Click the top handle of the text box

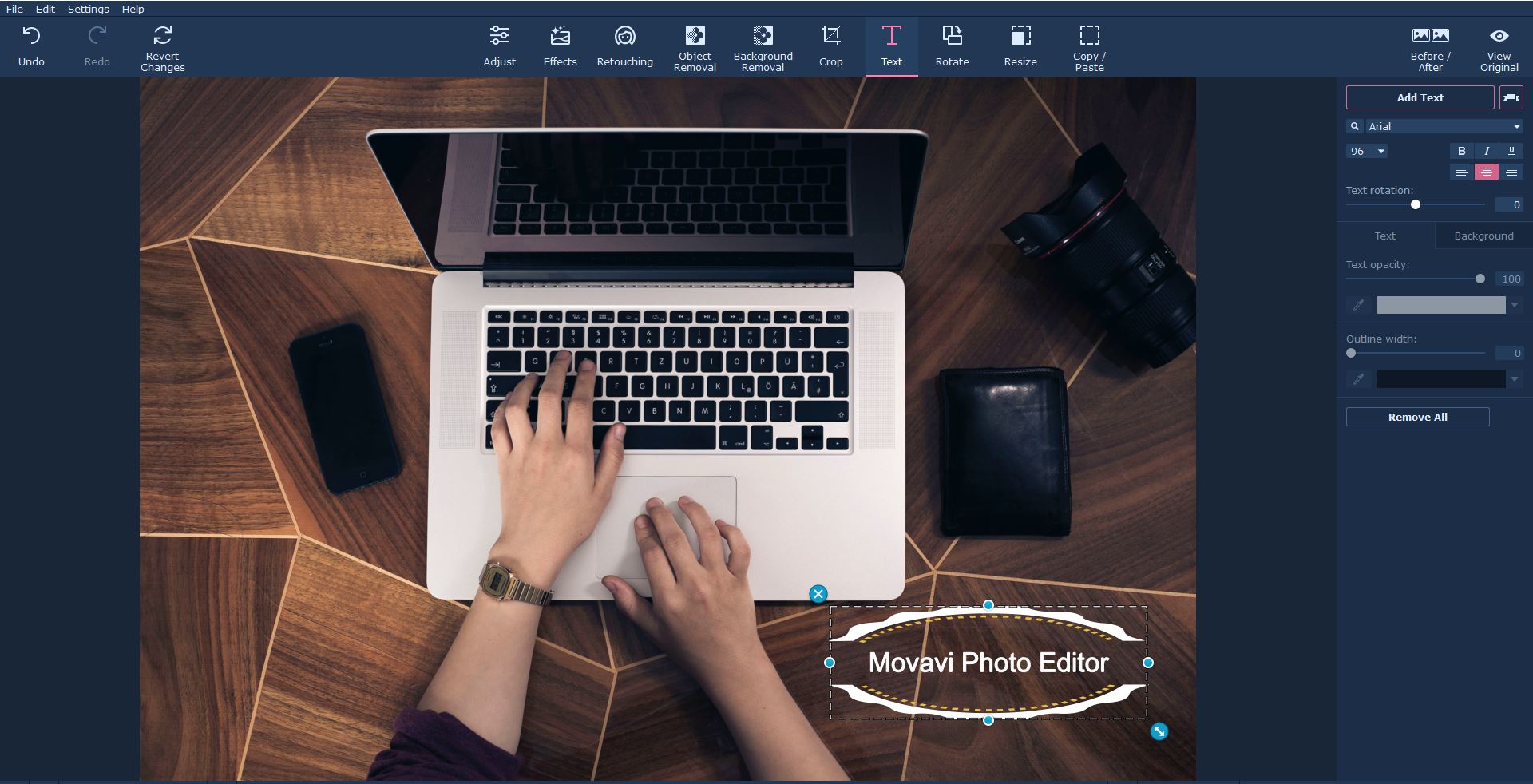988,605
